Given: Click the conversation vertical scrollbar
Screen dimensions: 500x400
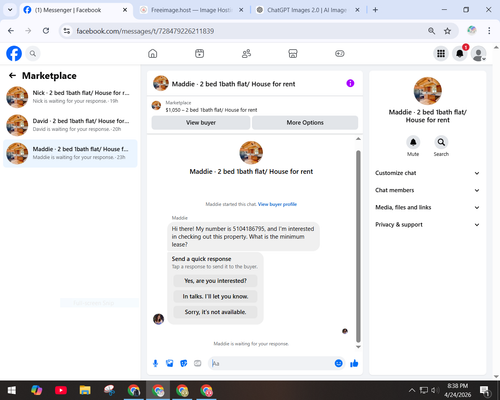Looking at the screenshot, I should (x=358, y=246).
